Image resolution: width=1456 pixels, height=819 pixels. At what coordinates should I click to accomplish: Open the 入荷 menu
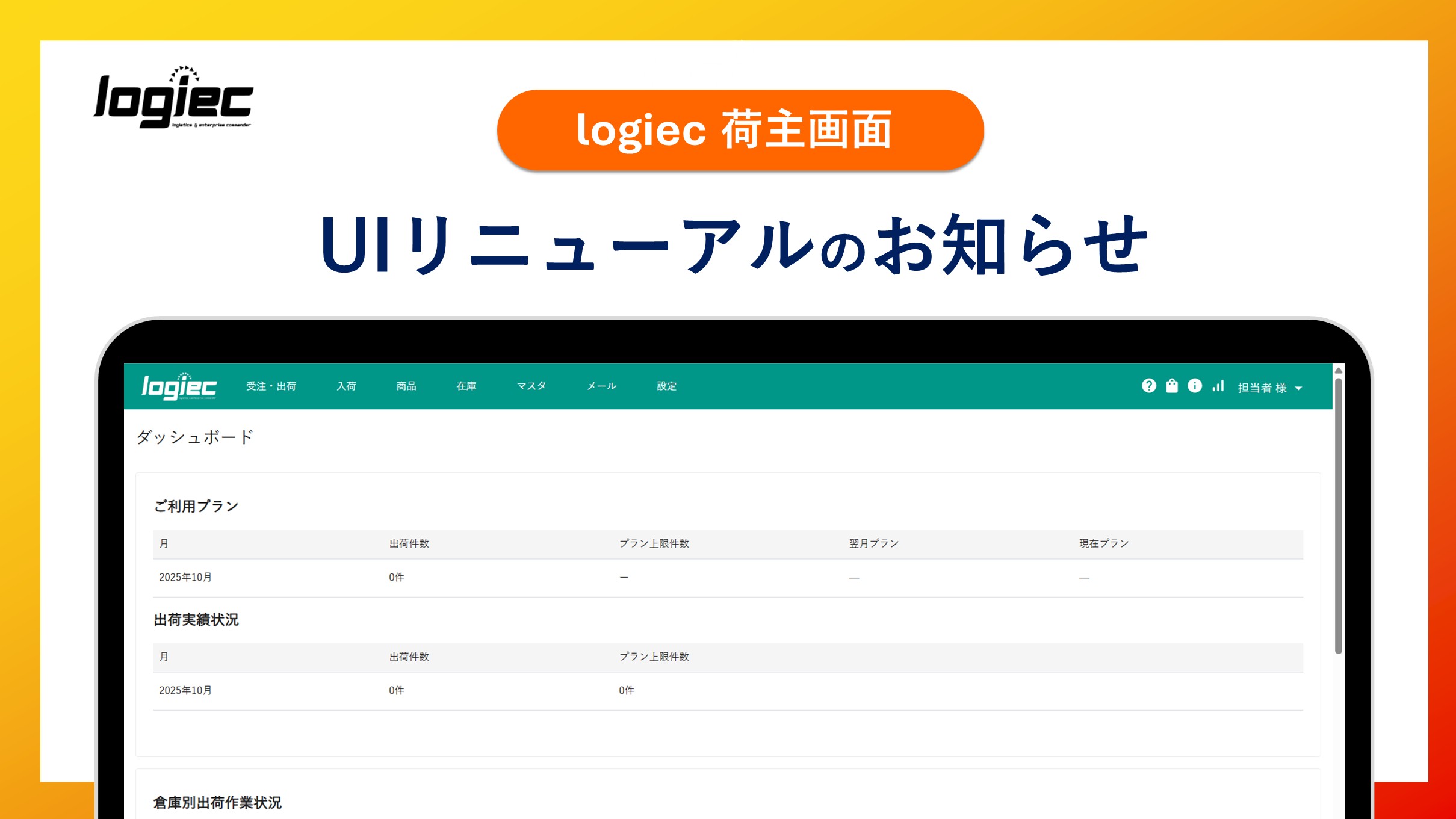346,386
